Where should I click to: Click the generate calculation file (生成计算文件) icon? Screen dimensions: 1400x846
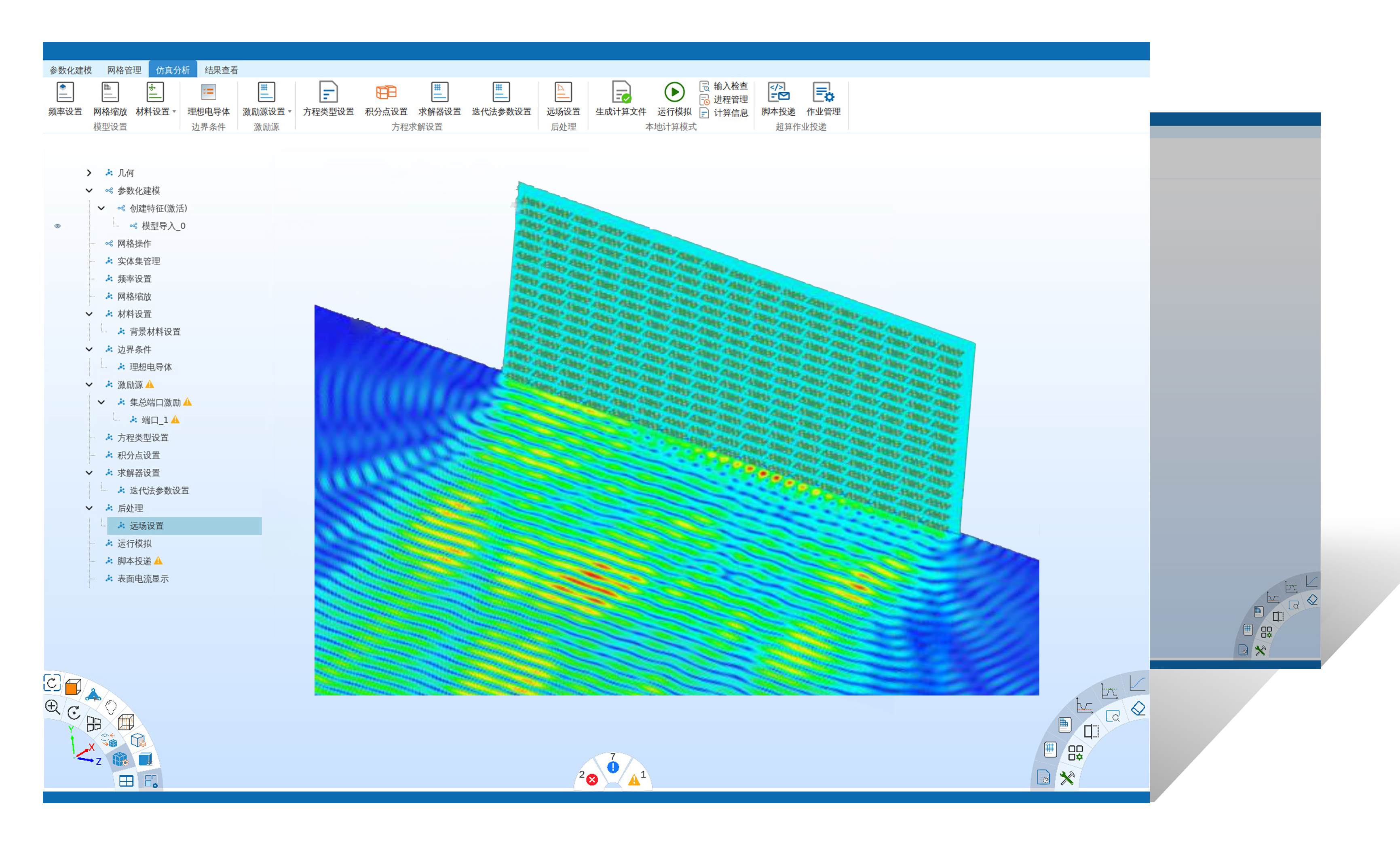(x=621, y=92)
